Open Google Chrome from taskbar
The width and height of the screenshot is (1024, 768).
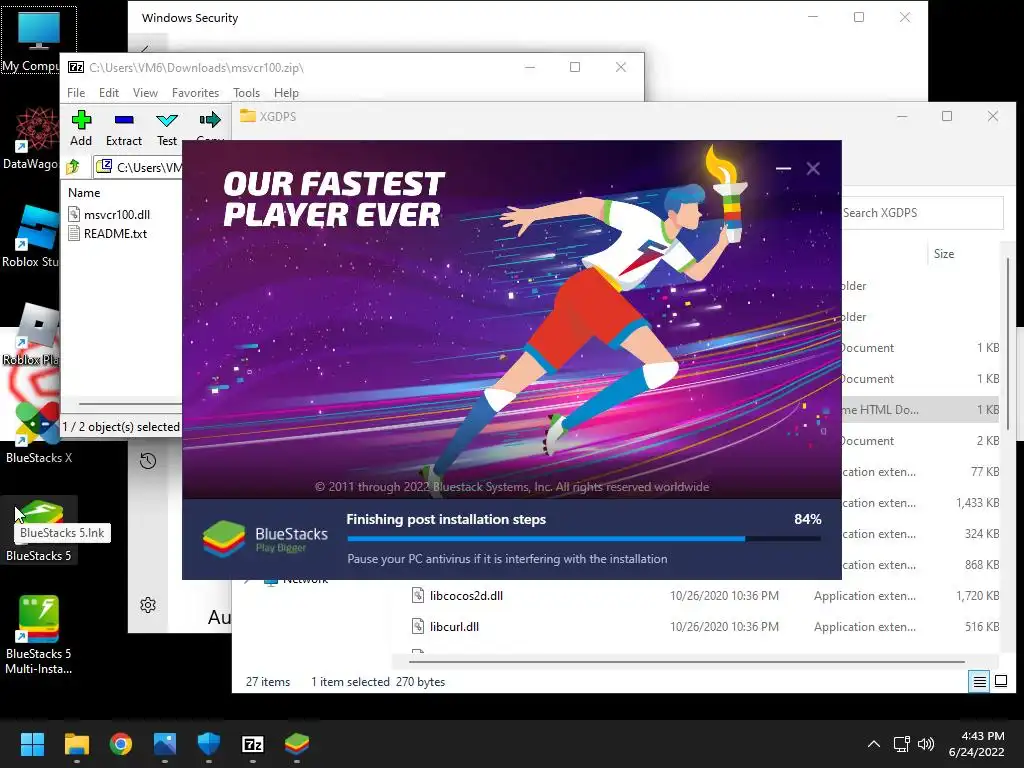[x=121, y=744]
